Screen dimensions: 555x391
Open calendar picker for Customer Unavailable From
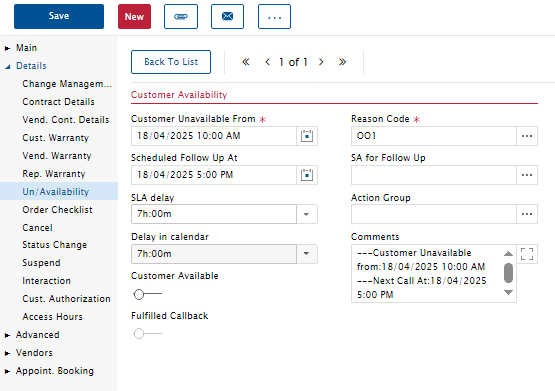[307, 136]
